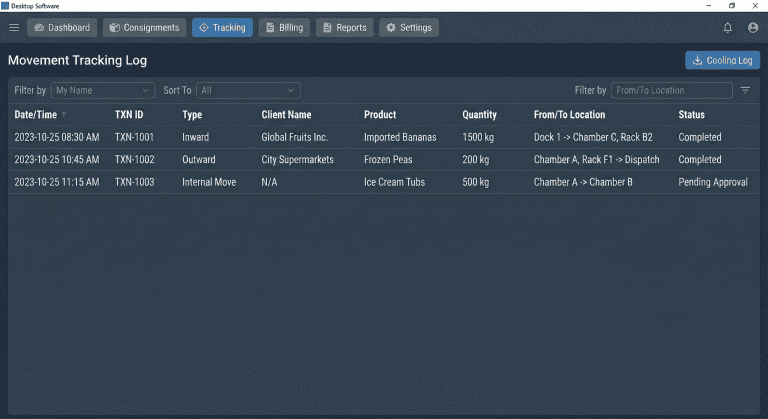The image size is (768, 419).
Task: Open the Settings tab
Action: (x=409, y=28)
